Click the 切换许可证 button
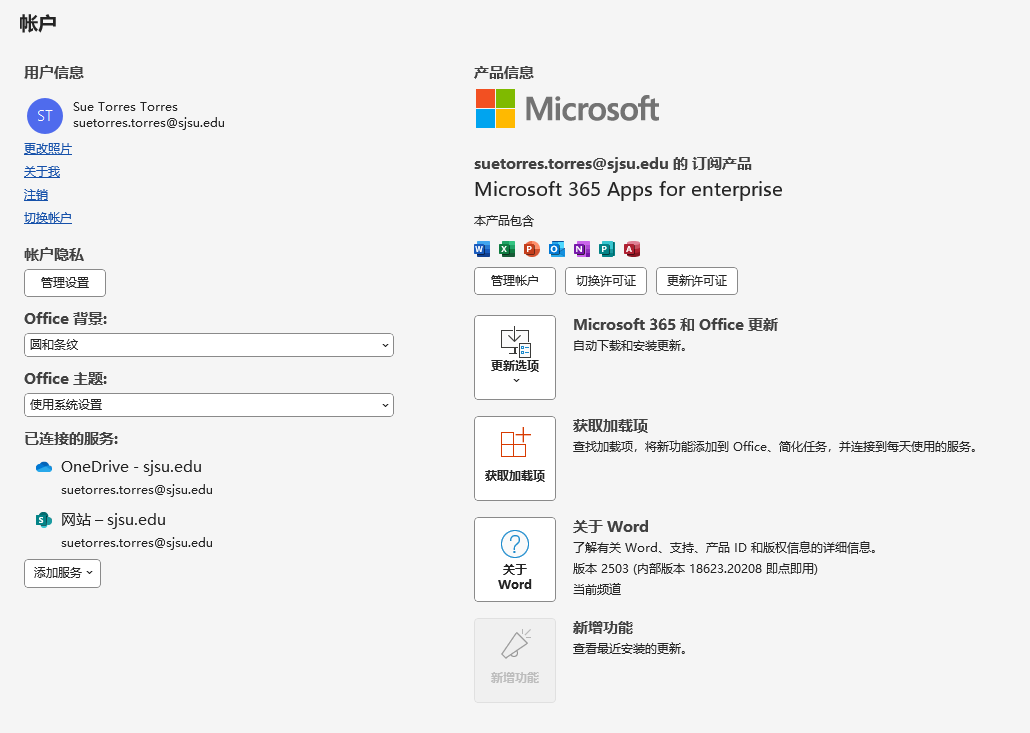Image resolution: width=1030 pixels, height=733 pixels. pyautogui.click(x=606, y=281)
